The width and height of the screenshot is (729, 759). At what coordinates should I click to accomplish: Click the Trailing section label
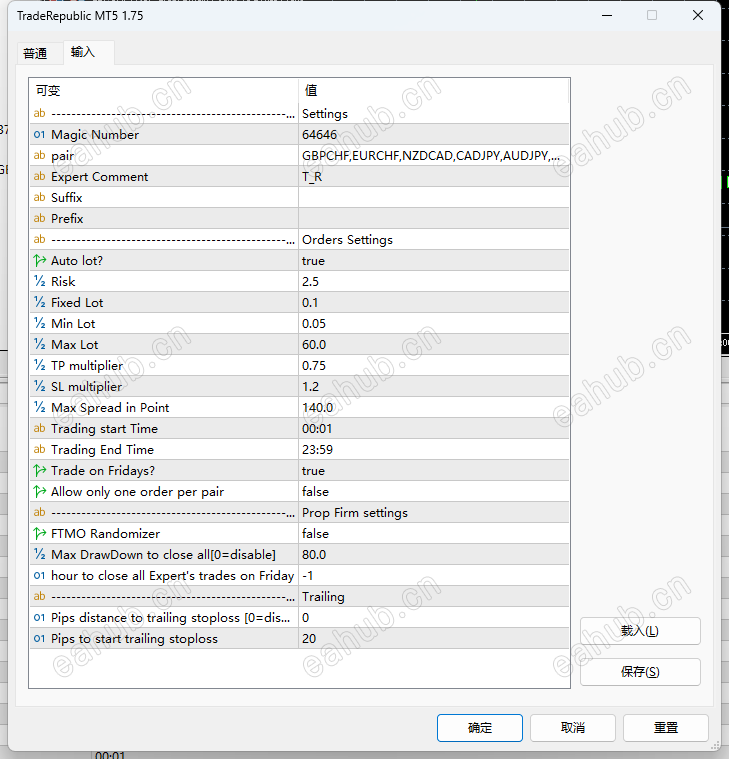(x=323, y=597)
